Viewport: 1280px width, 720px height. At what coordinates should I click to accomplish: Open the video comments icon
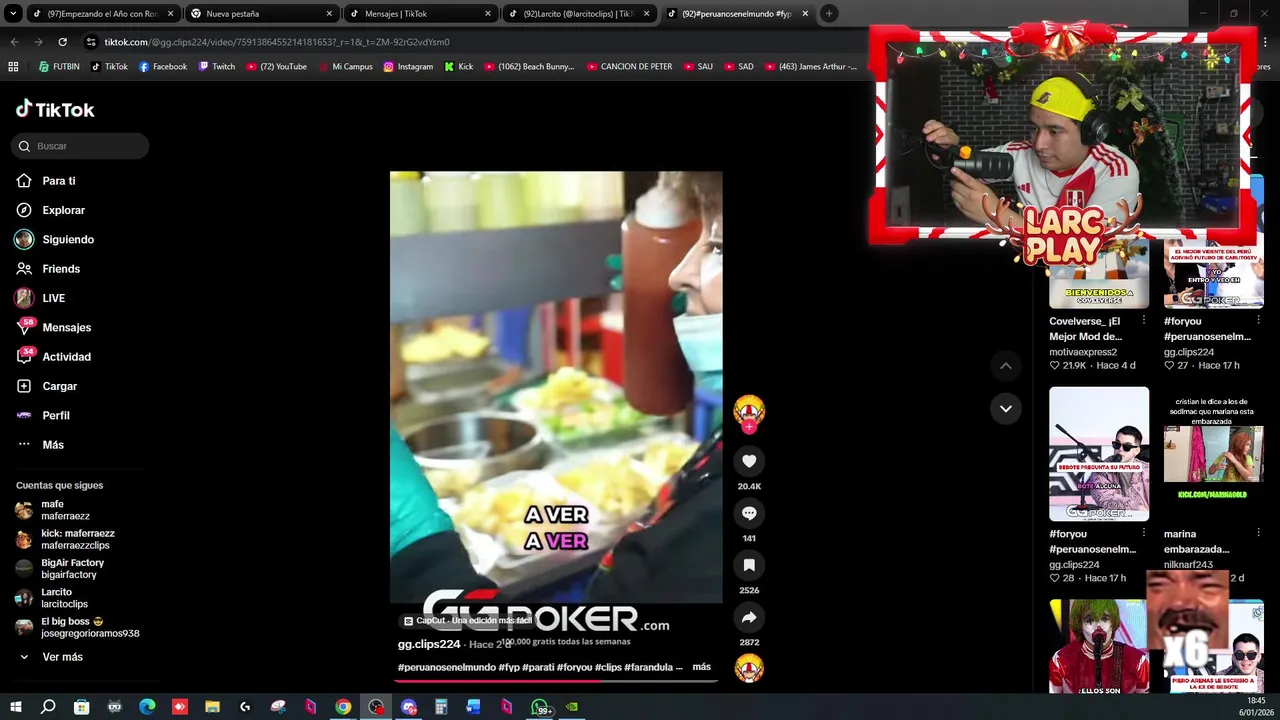tap(749, 513)
